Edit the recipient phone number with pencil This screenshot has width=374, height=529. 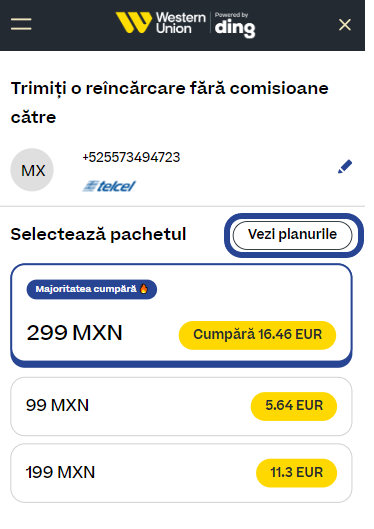[x=345, y=167]
